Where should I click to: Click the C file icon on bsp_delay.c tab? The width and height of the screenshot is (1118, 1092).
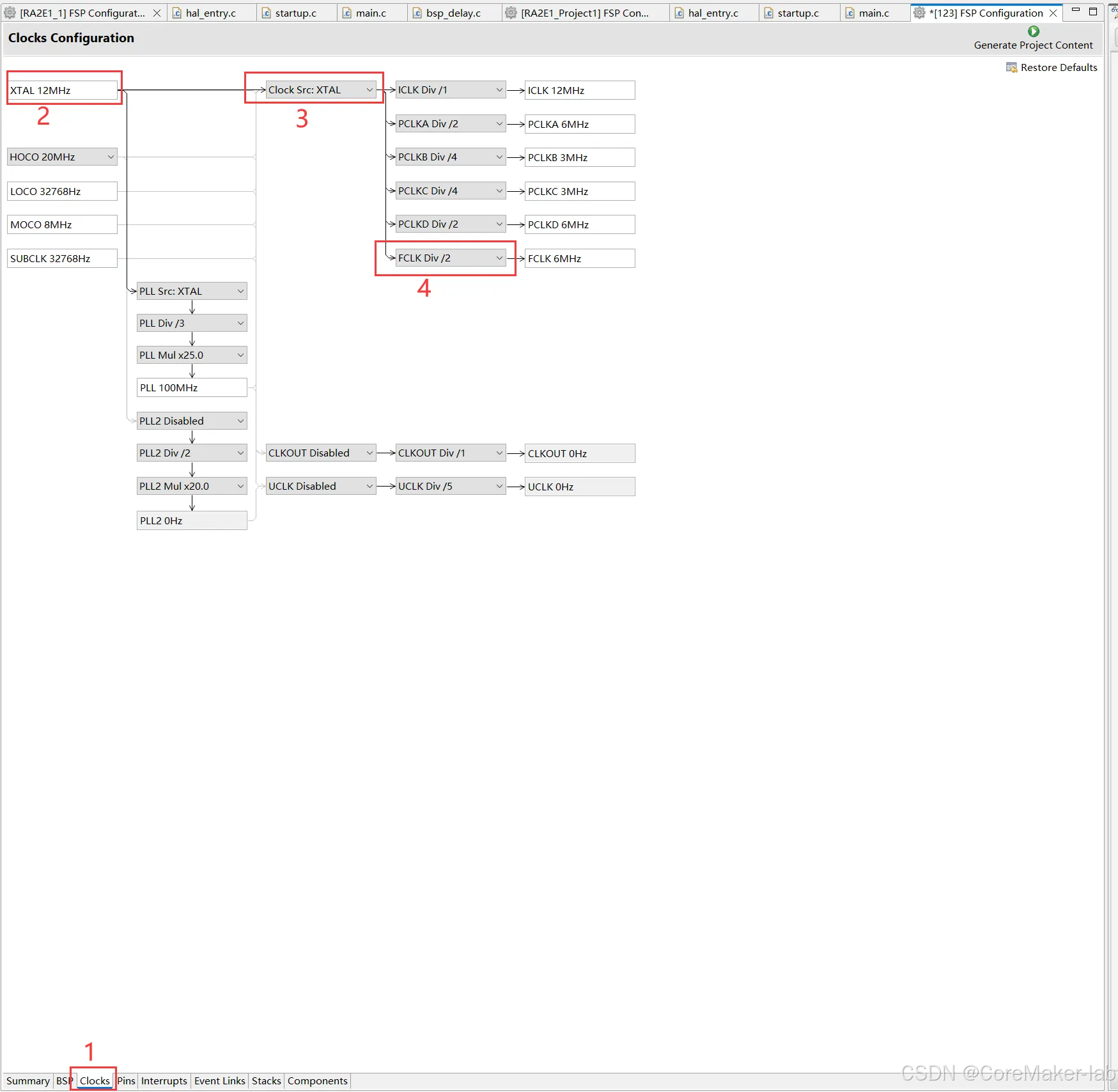pyautogui.click(x=416, y=12)
